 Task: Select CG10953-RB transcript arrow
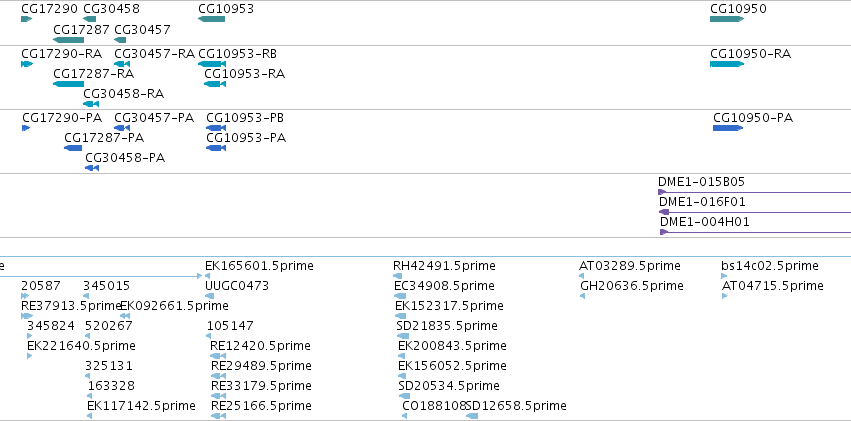[x=212, y=64]
